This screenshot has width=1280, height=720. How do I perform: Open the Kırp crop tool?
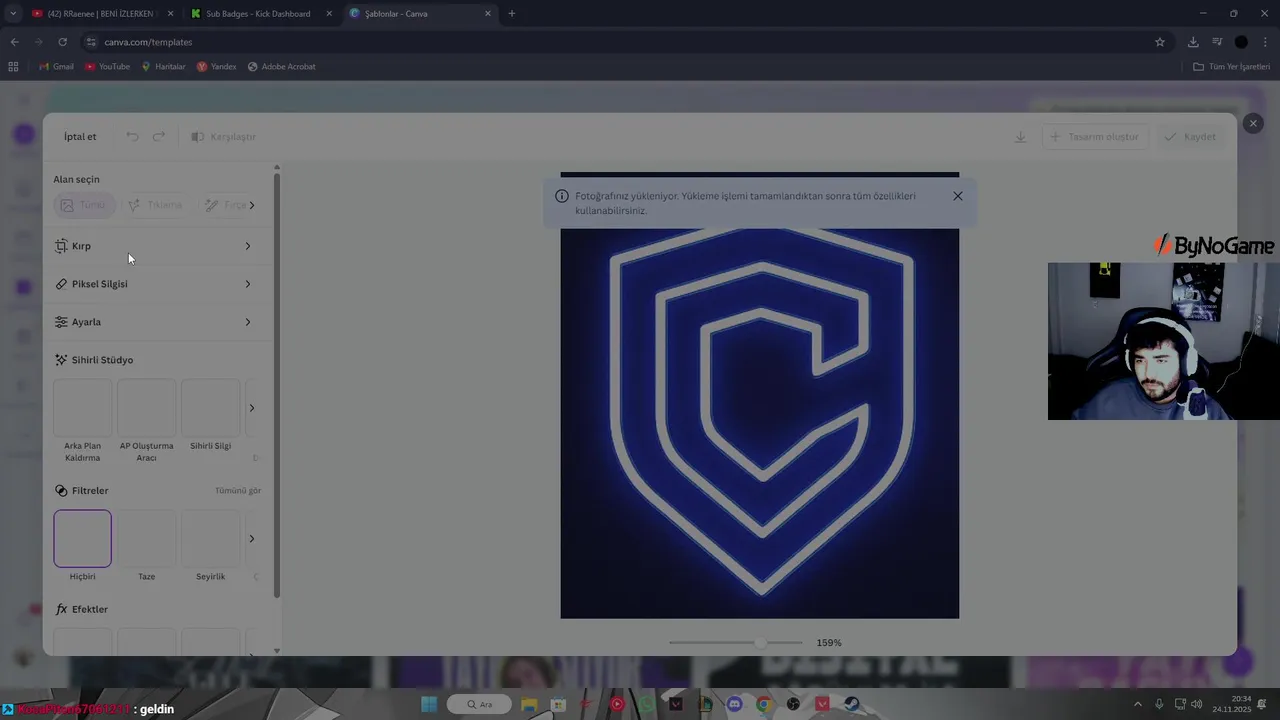point(155,246)
